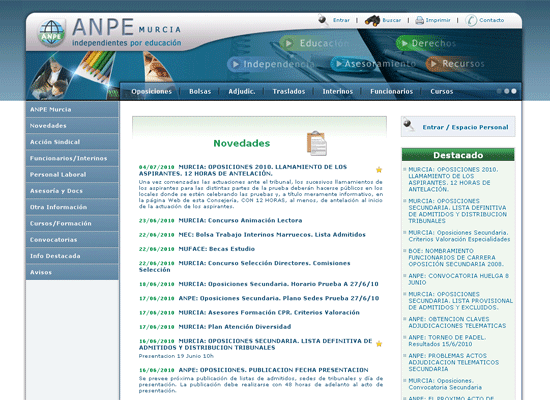This screenshot has height=400, width=550.
Task: Open the Oposiciones menu tab
Action: tap(152, 92)
